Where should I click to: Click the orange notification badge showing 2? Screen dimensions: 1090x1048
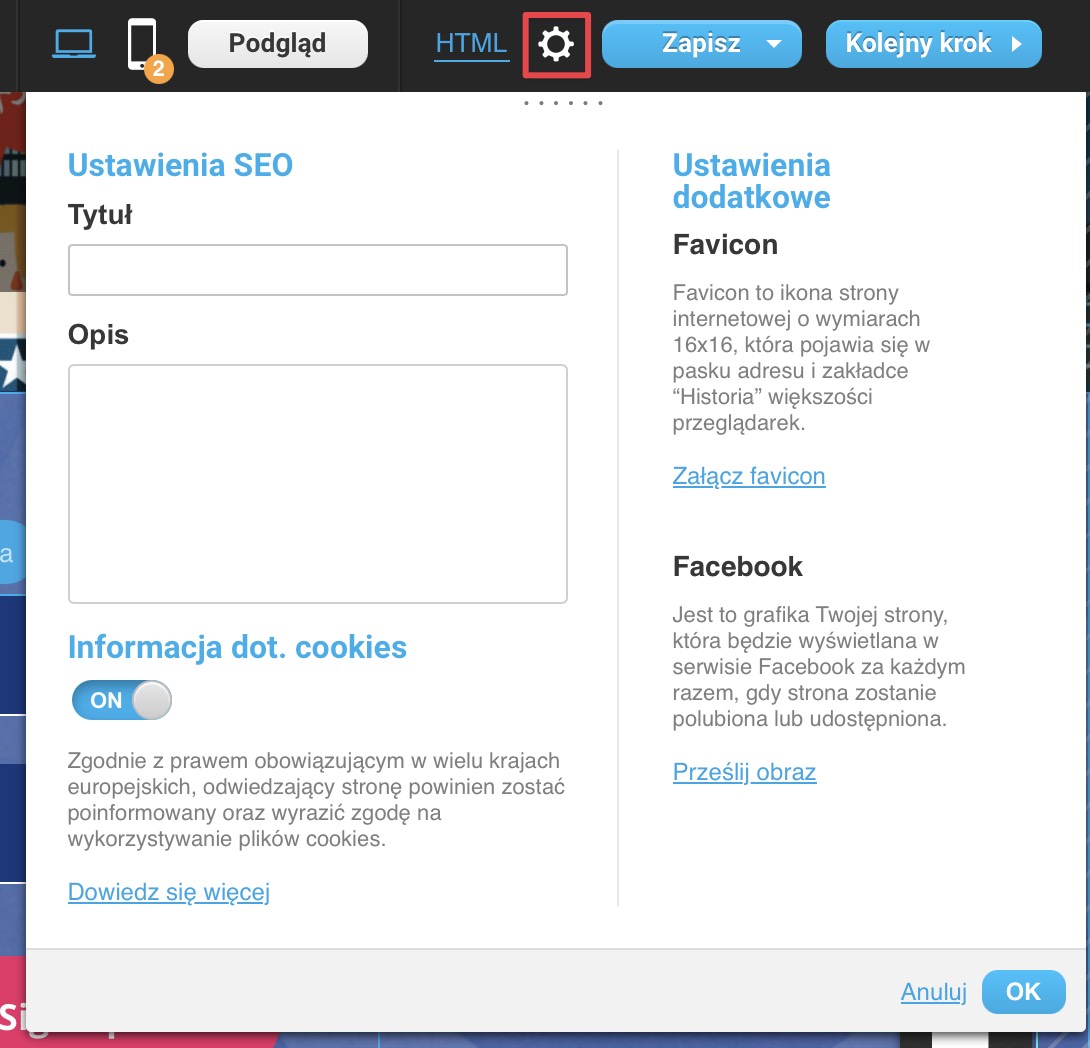pyautogui.click(x=158, y=69)
